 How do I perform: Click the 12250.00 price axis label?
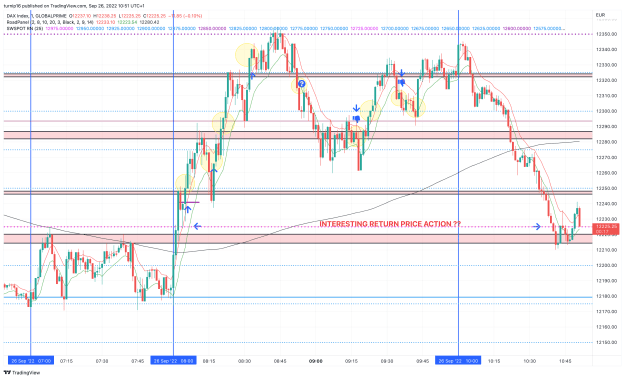606,189
